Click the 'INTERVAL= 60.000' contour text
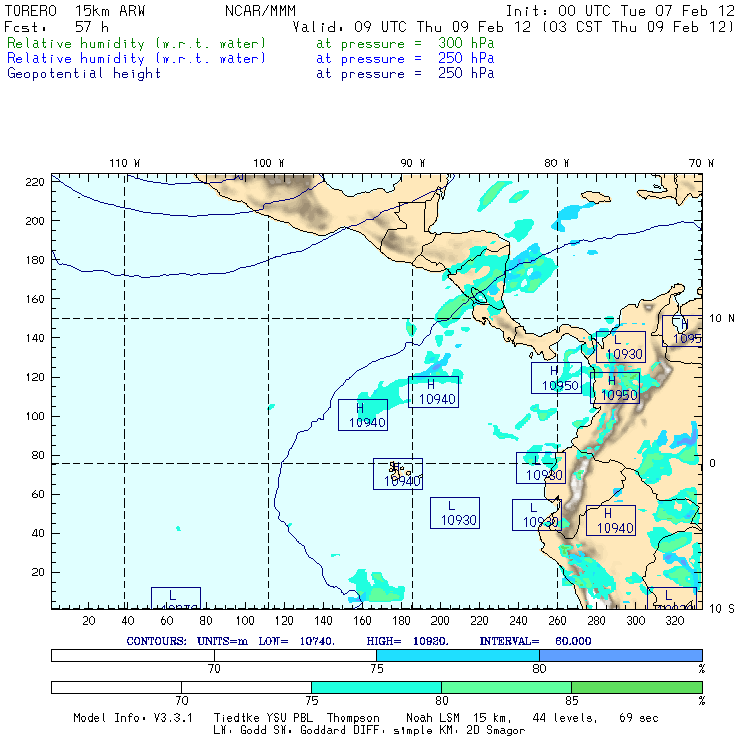 [x=535, y=641]
